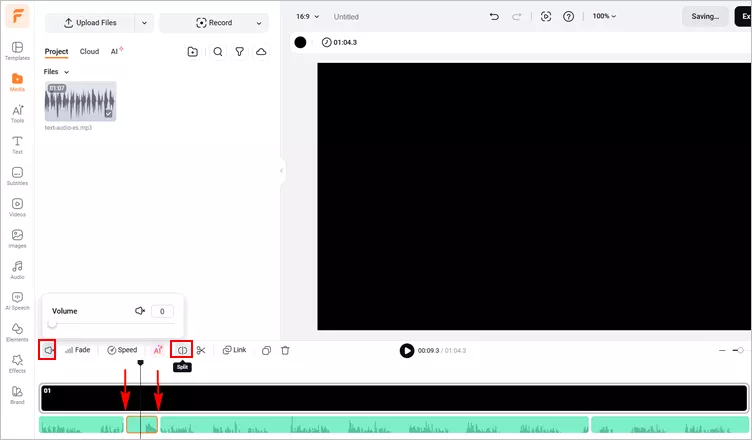The height and width of the screenshot is (440, 752).
Task: Open the Text sidebar panel
Action: click(x=17, y=145)
